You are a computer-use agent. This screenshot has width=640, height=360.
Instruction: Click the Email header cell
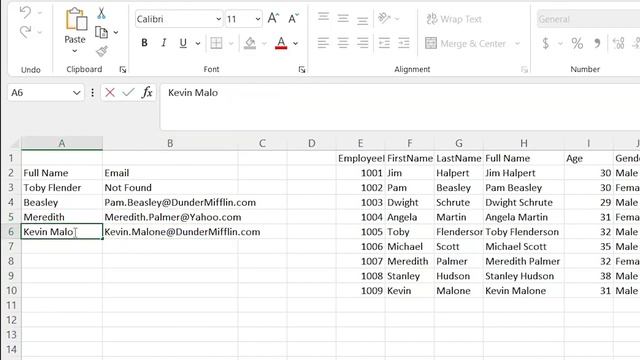pyautogui.click(x=170, y=173)
